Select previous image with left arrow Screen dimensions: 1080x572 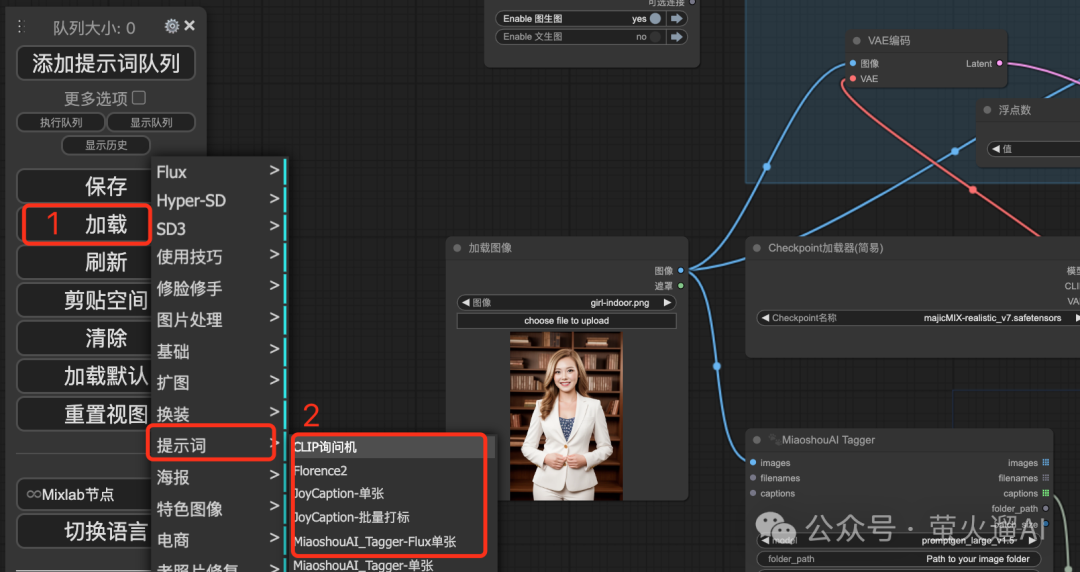[x=466, y=303]
